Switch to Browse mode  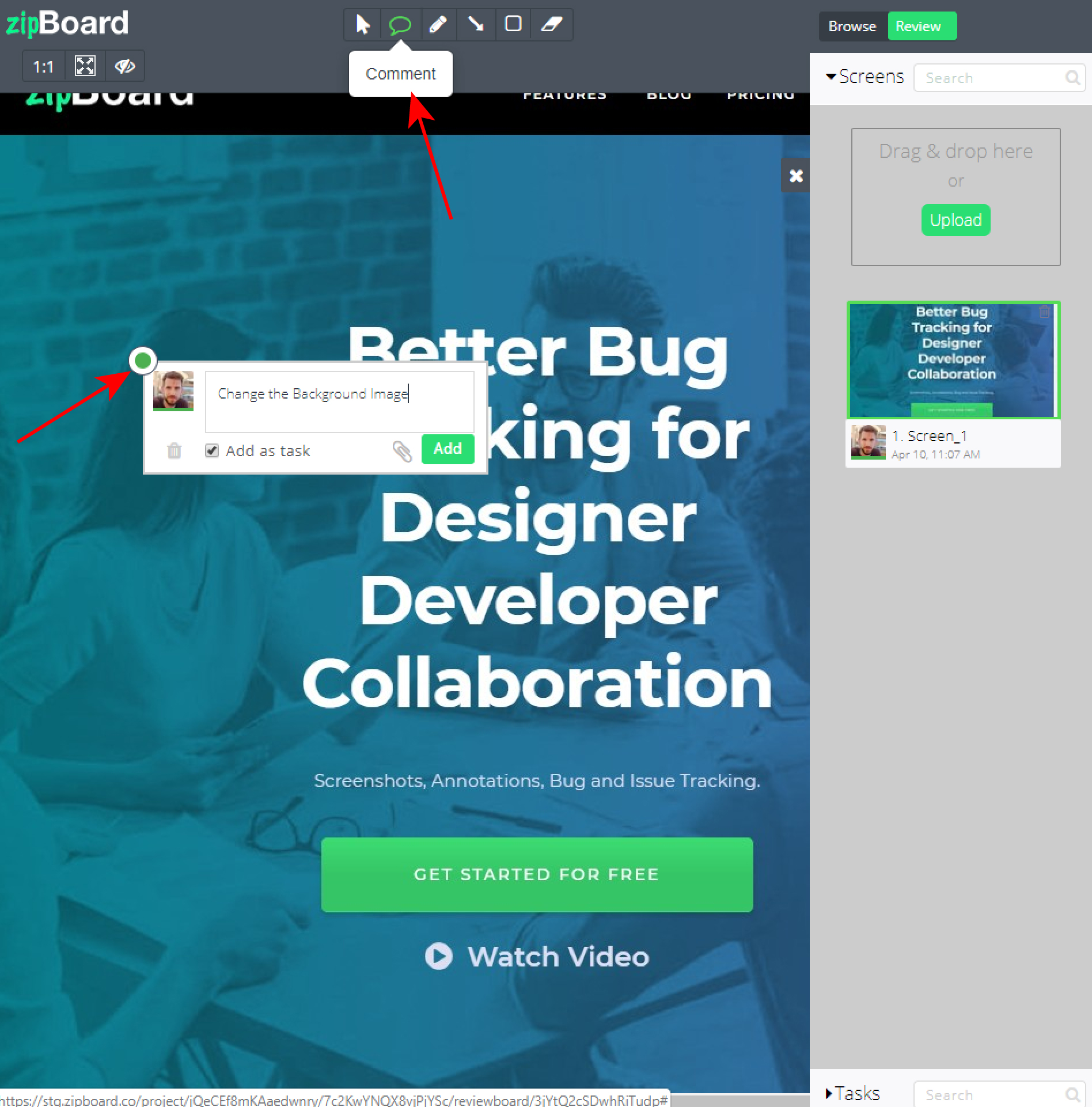click(x=852, y=26)
